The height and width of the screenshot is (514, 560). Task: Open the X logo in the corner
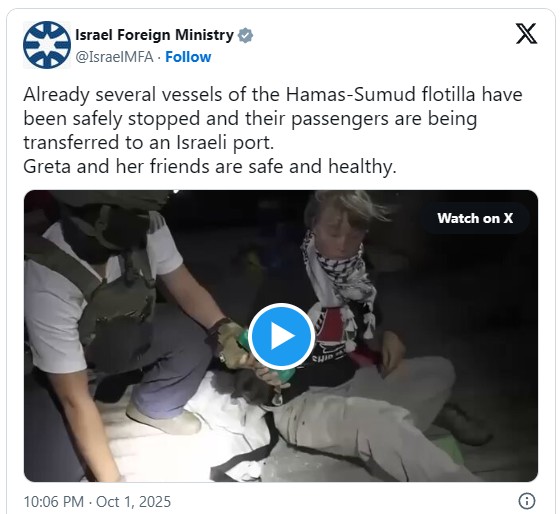[526, 34]
